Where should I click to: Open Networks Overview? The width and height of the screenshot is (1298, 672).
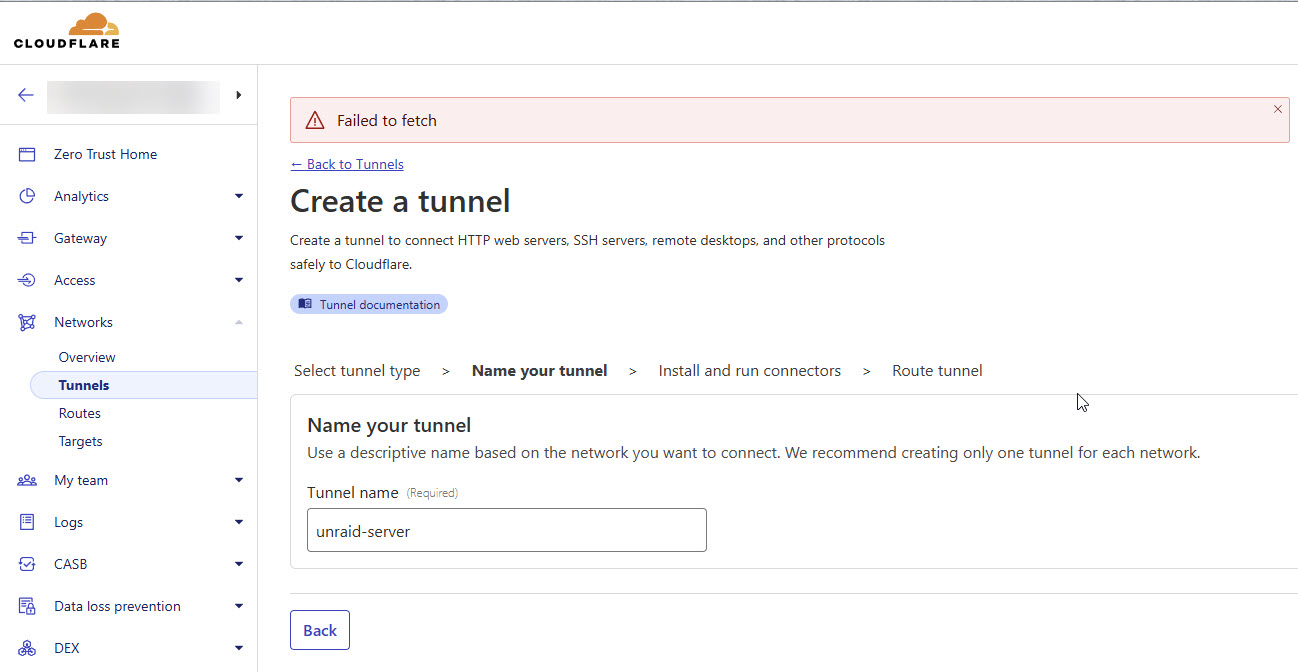click(x=87, y=357)
